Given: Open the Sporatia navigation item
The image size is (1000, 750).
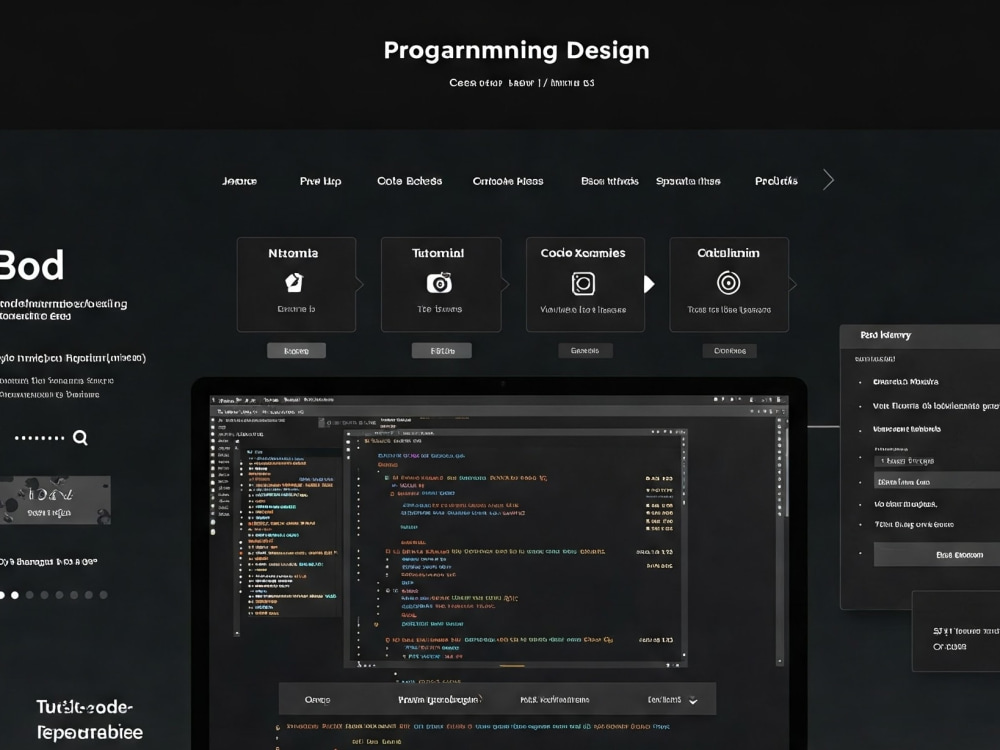Looking at the screenshot, I should click(688, 181).
